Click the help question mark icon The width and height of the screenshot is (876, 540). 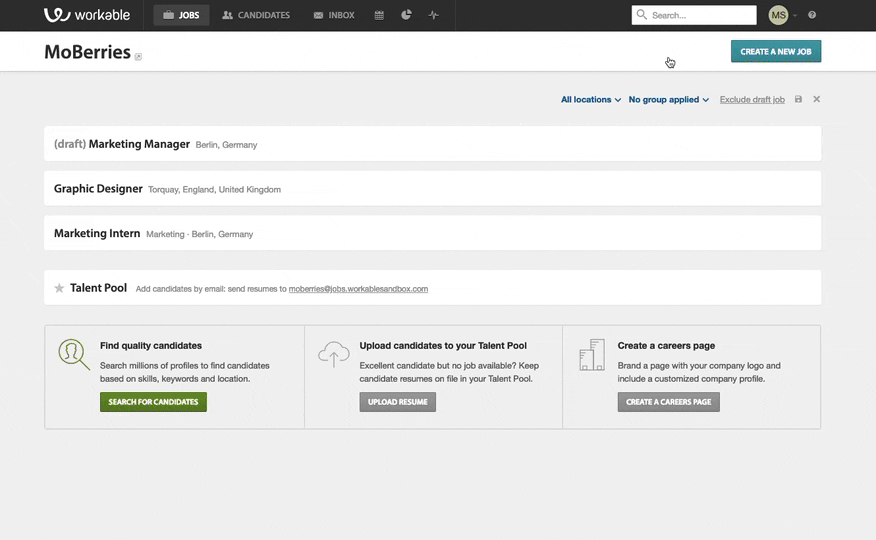812,15
